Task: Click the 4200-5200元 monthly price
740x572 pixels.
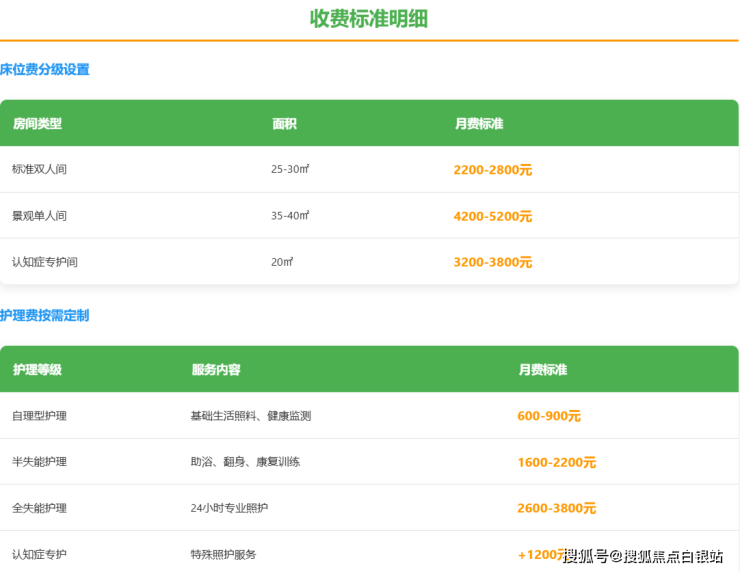Action: pos(492,216)
